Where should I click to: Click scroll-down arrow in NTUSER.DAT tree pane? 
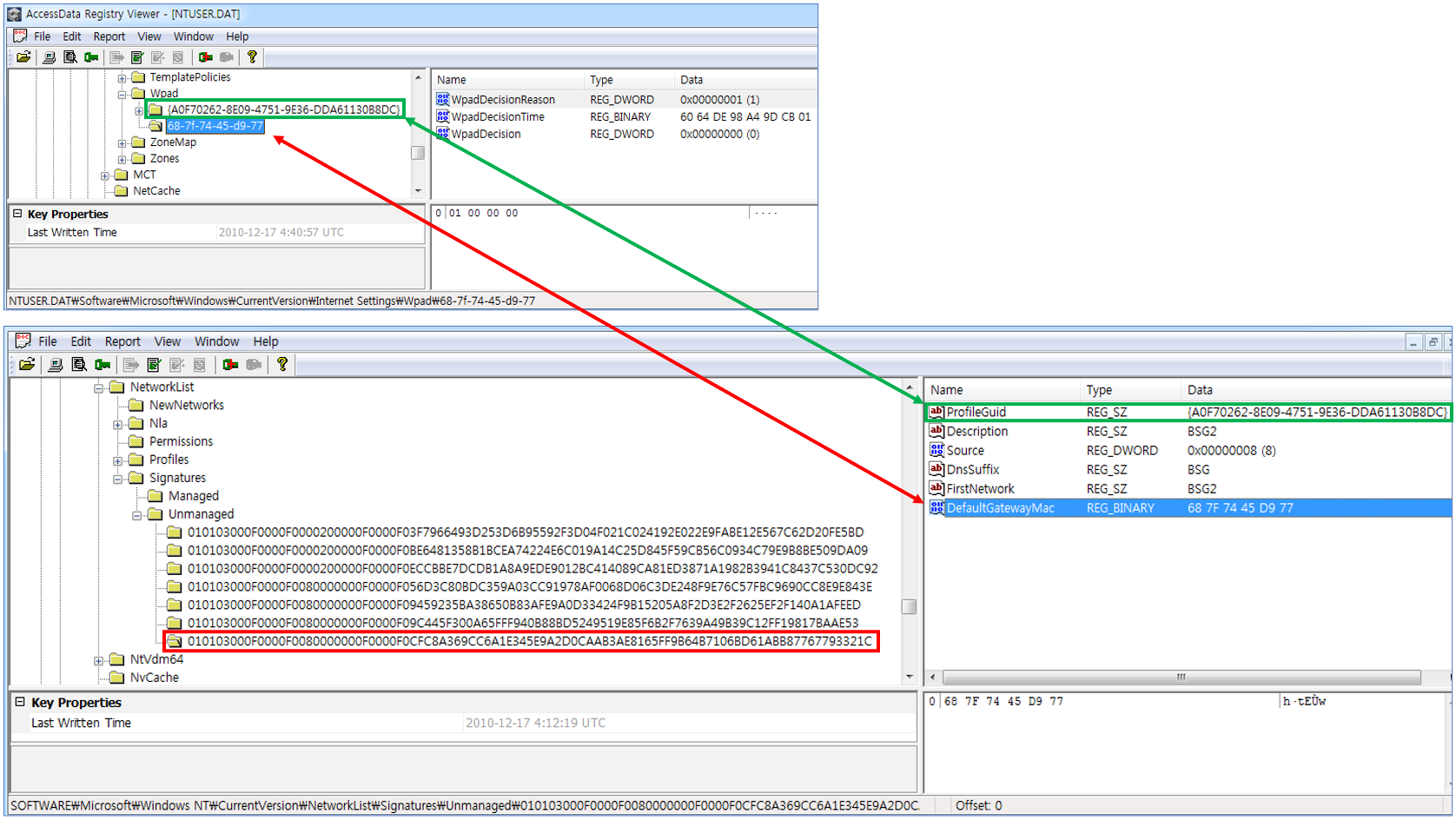point(418,191)
